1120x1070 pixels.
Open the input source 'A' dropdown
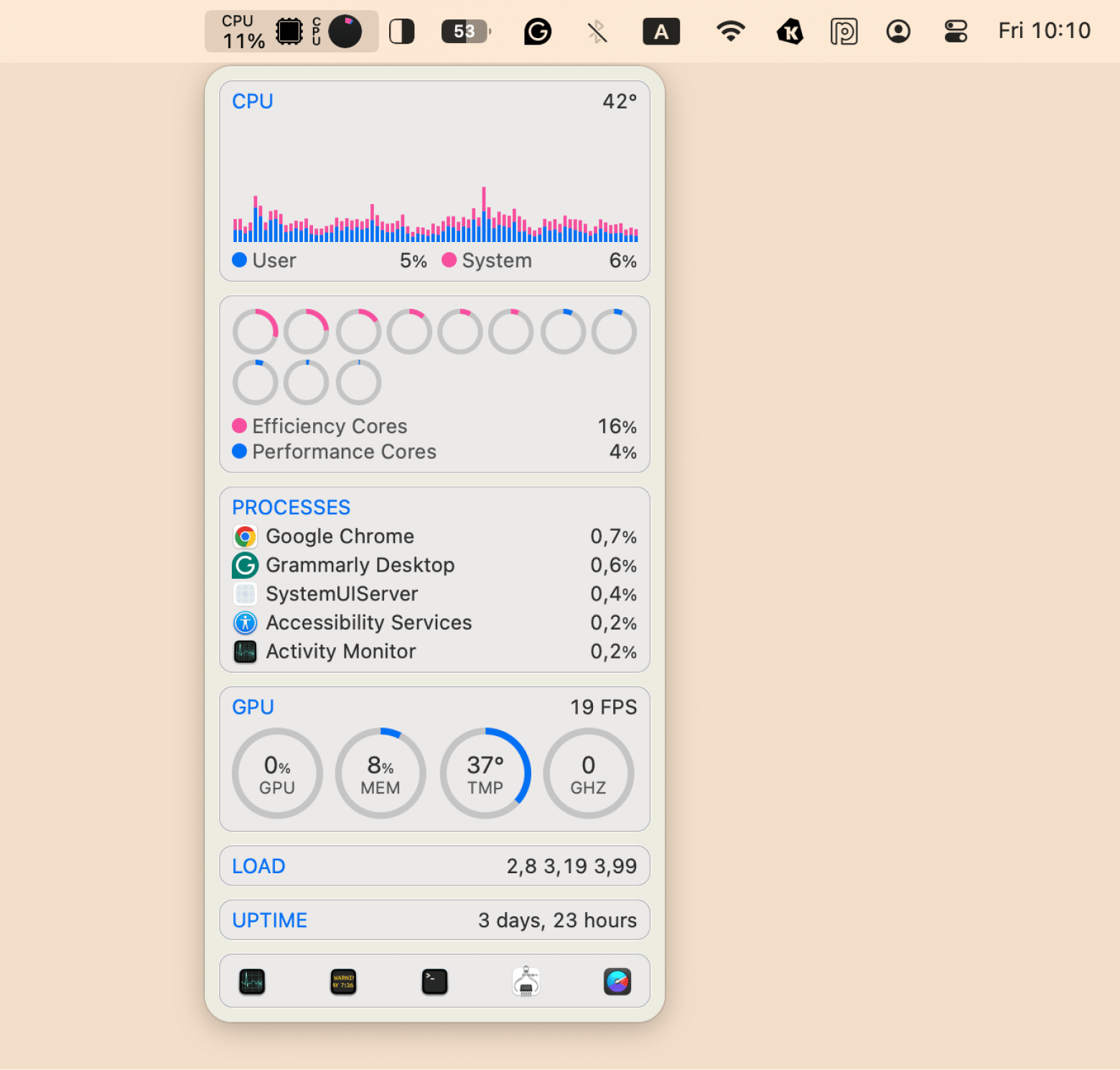(661, 32)
